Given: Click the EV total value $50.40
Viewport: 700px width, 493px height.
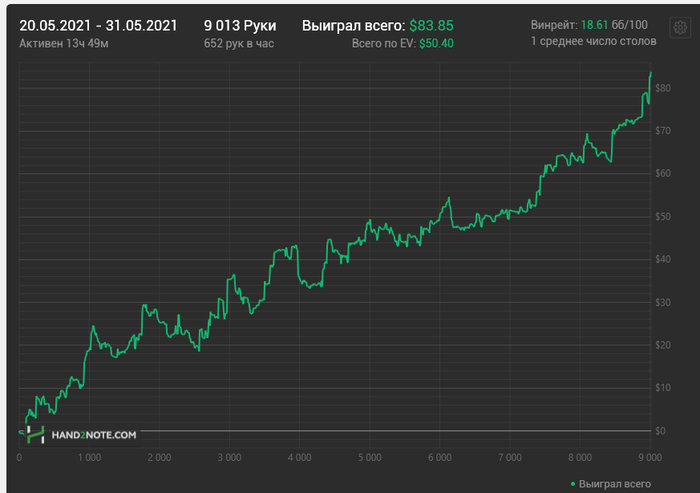Looking at the screenshot, I should (x=436, y=43).
